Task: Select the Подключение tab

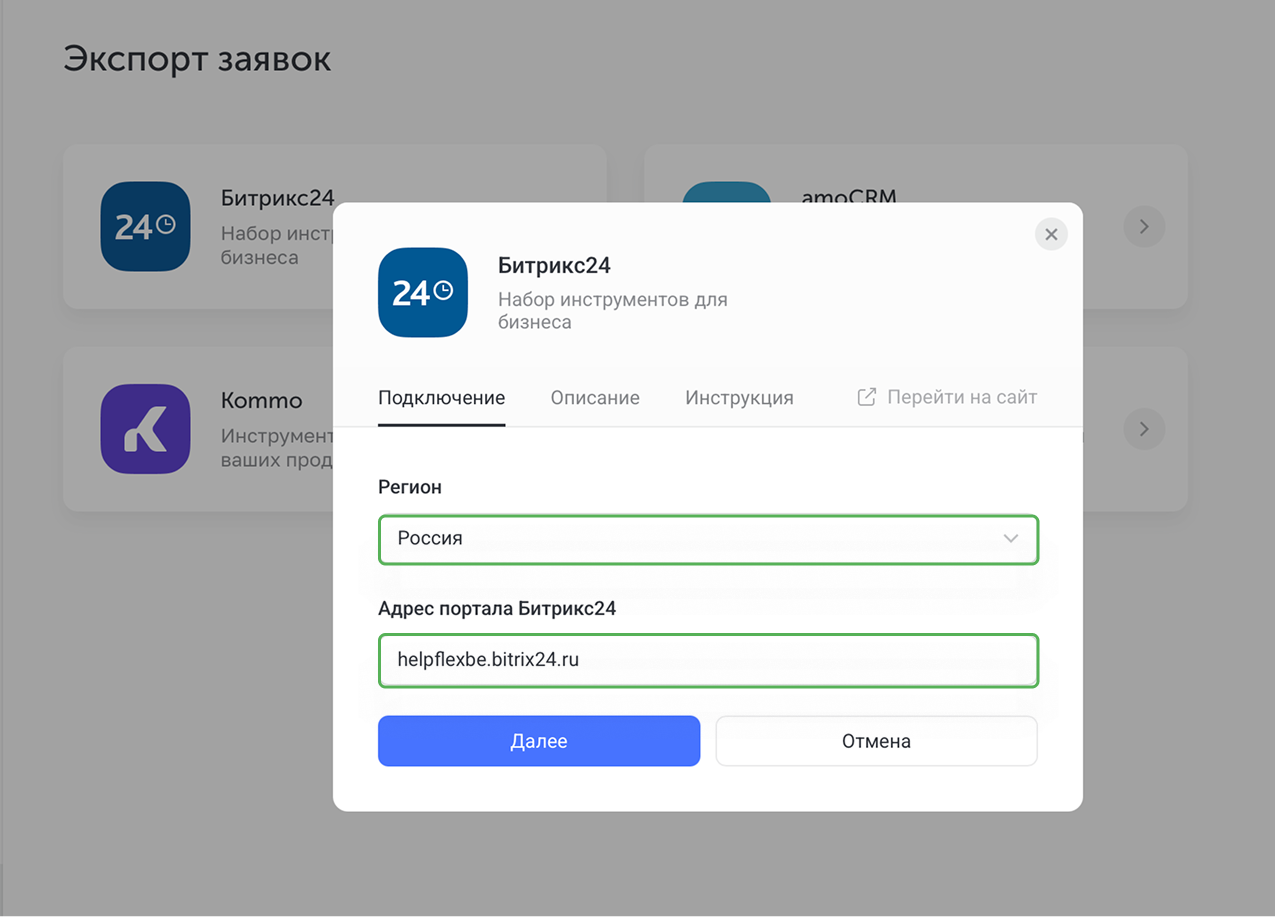Action: (441, 397)
